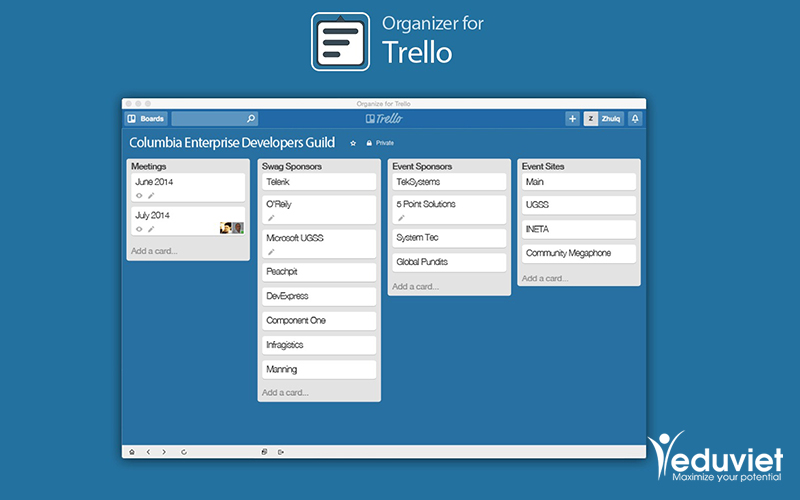The height and width of the screenshot is (500, 800).
Task: Add a card to Event Sponsors list
Action: coord(415,287)
